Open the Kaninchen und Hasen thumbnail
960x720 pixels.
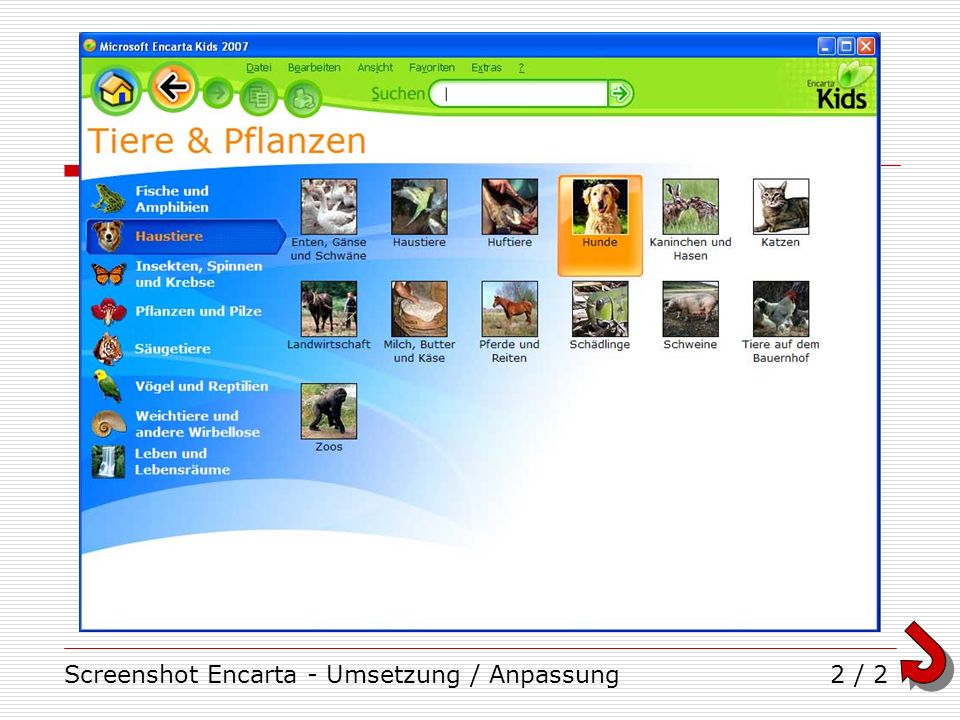coord(691,206)
